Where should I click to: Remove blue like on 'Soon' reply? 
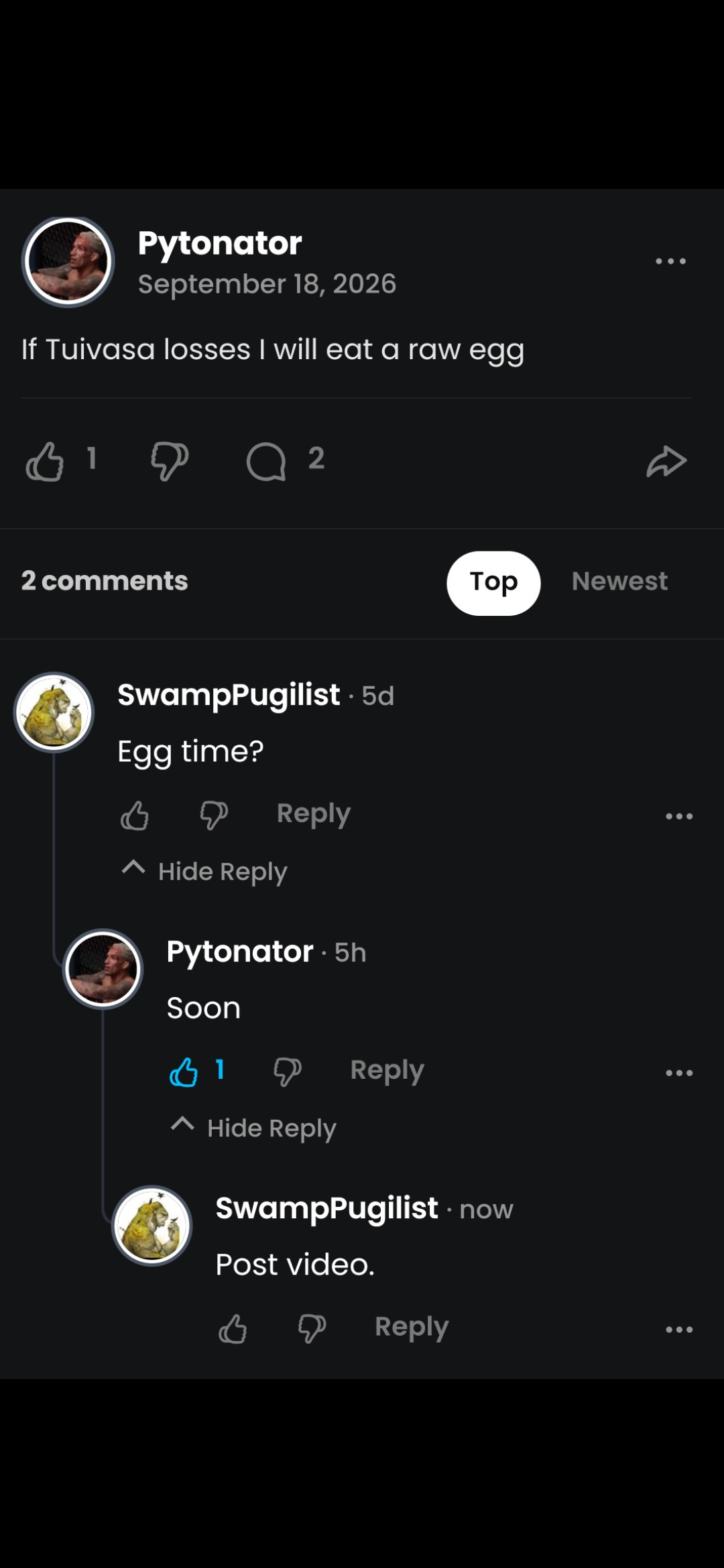[x=184, y=1072]
